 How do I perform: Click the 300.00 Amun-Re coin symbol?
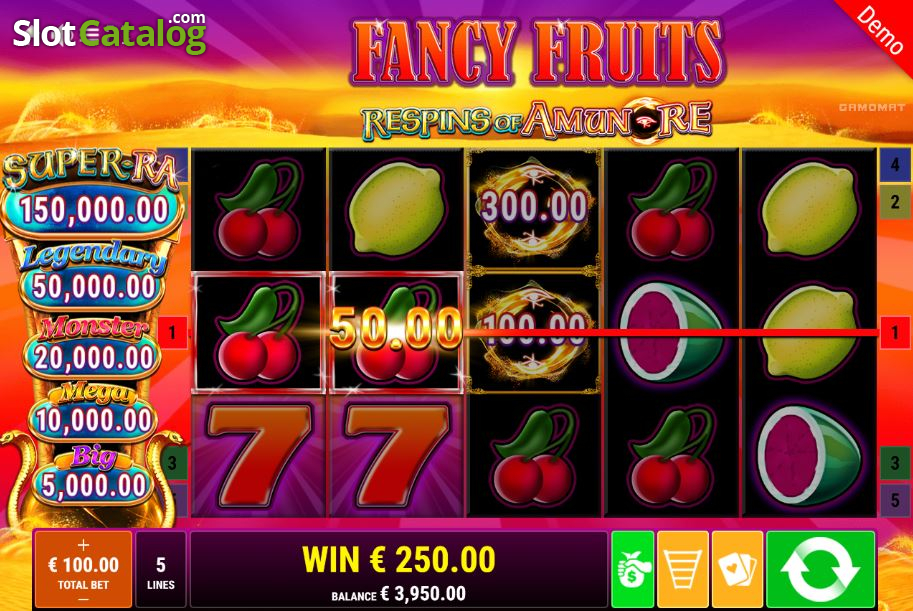pyautogui.click(x=534, y=208)
